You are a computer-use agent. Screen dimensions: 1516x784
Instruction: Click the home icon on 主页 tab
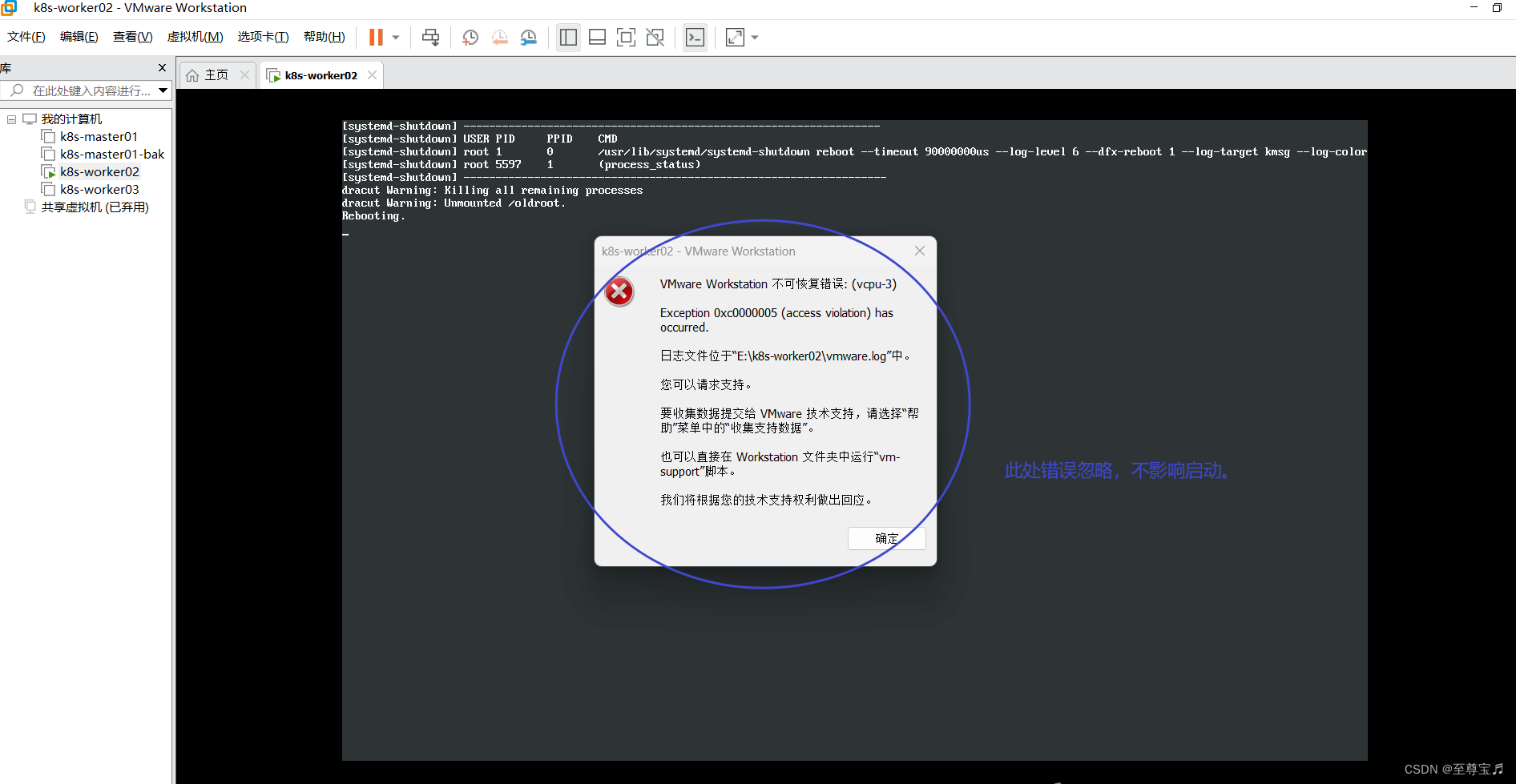point(192,75)
